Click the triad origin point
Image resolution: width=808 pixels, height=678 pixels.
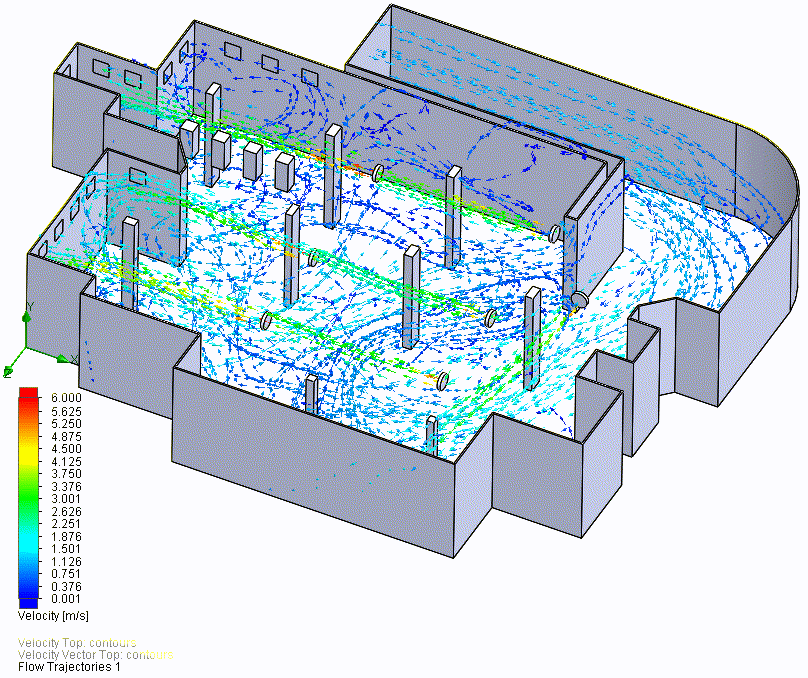(x=26, y=347)
